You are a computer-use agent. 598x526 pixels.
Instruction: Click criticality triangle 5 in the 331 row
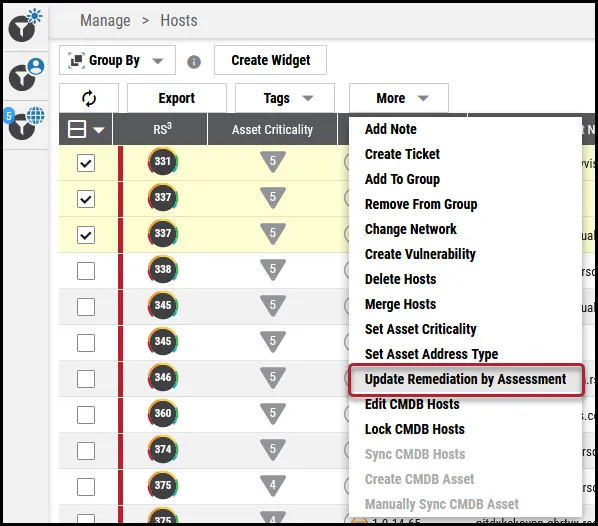[273, 162]
